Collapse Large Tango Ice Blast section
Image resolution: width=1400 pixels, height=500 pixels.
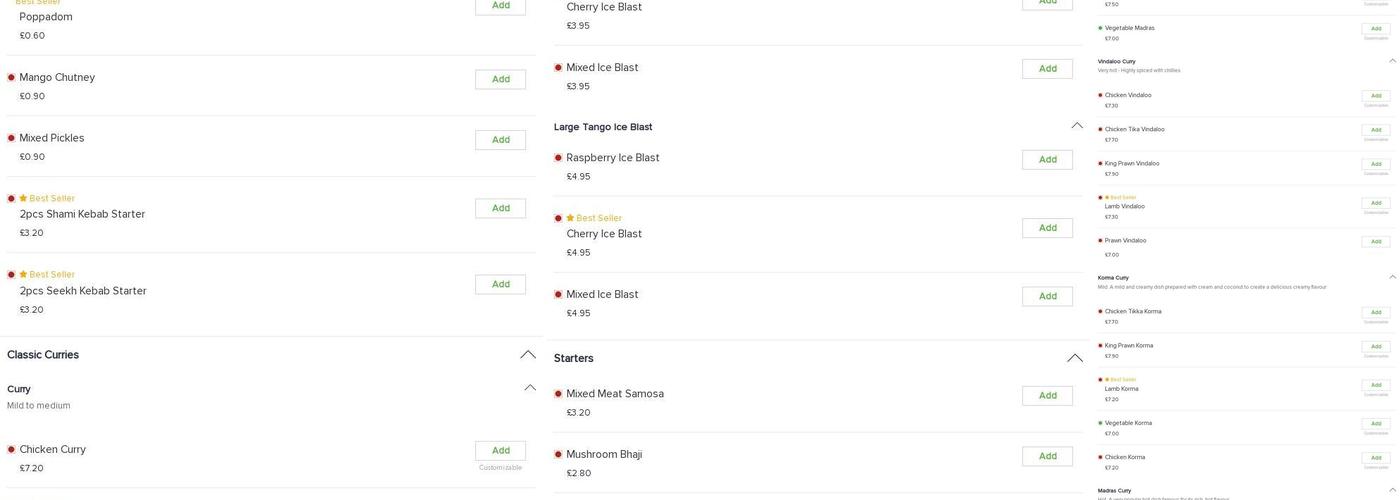click(1077, 126)
